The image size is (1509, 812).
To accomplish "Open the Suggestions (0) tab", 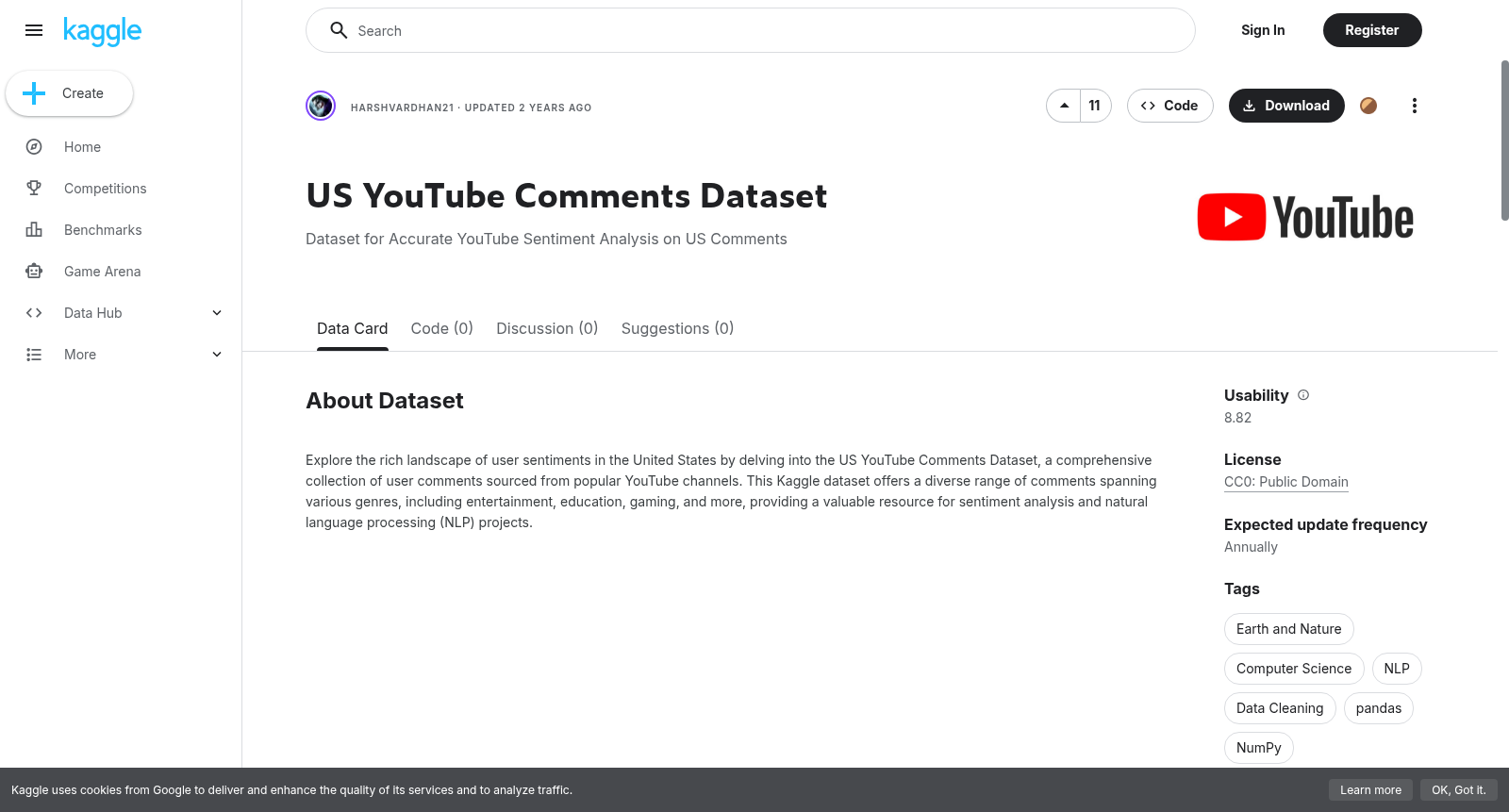I will [x=677, y=328].
